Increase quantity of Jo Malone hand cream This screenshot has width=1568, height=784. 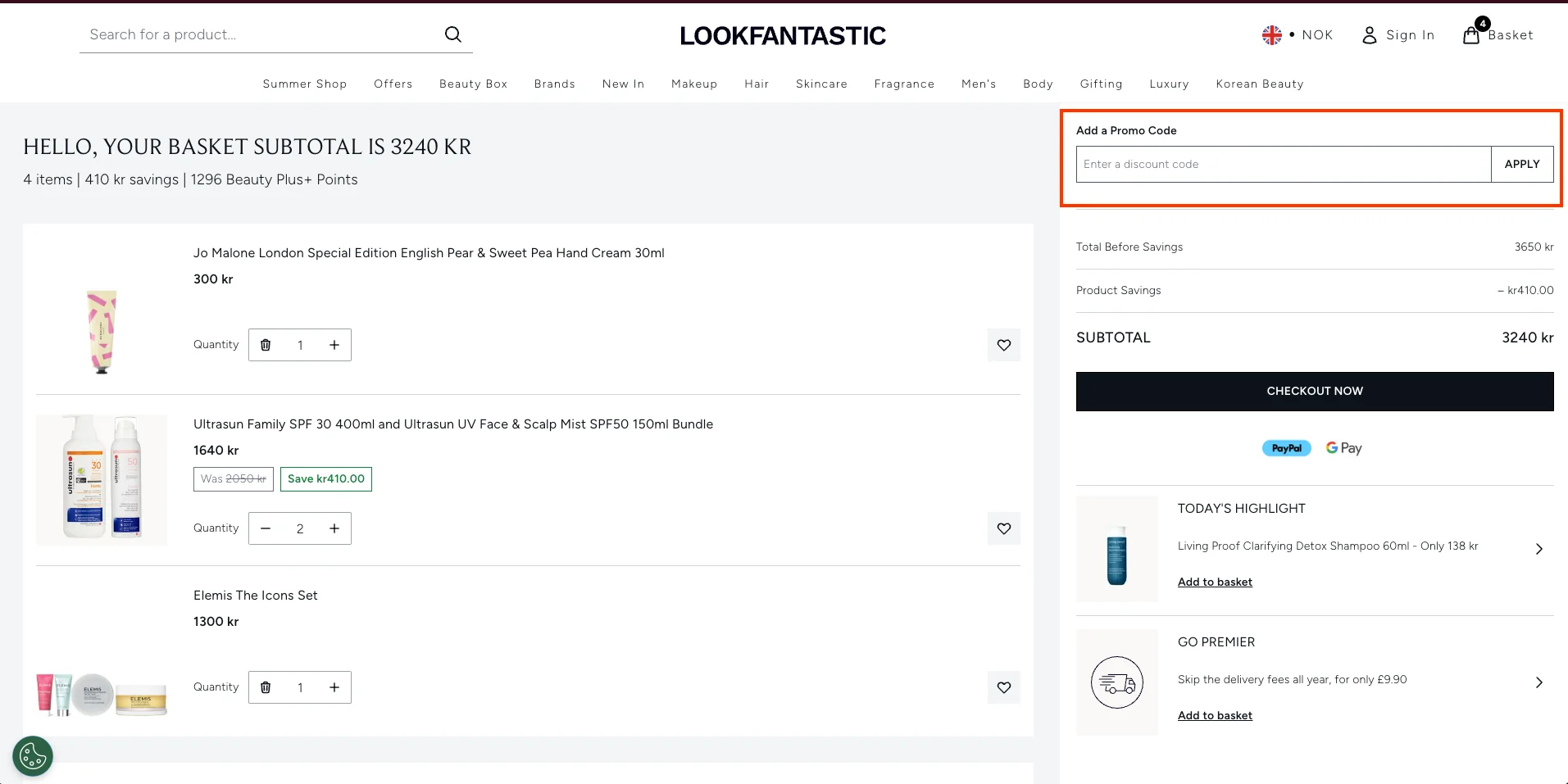coord(334,345)
